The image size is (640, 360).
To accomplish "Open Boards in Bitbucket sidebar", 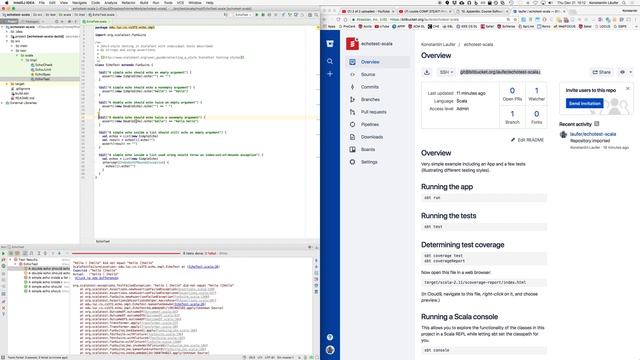I will coord(368,149).
